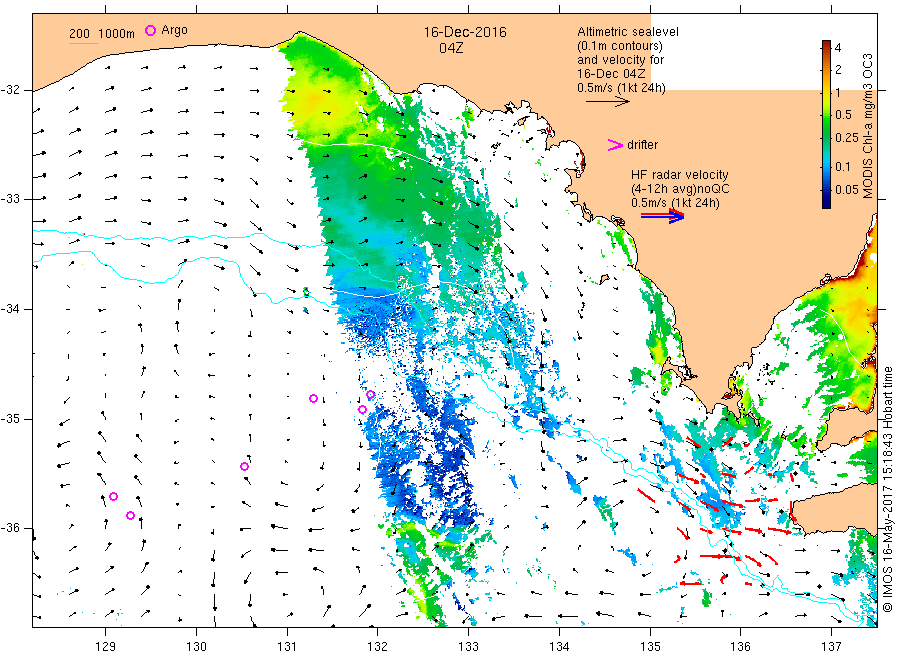Click the colorbar tick label '4'
Image resolution: width=900 pixels, height=660 pixels.
(837, 48)
